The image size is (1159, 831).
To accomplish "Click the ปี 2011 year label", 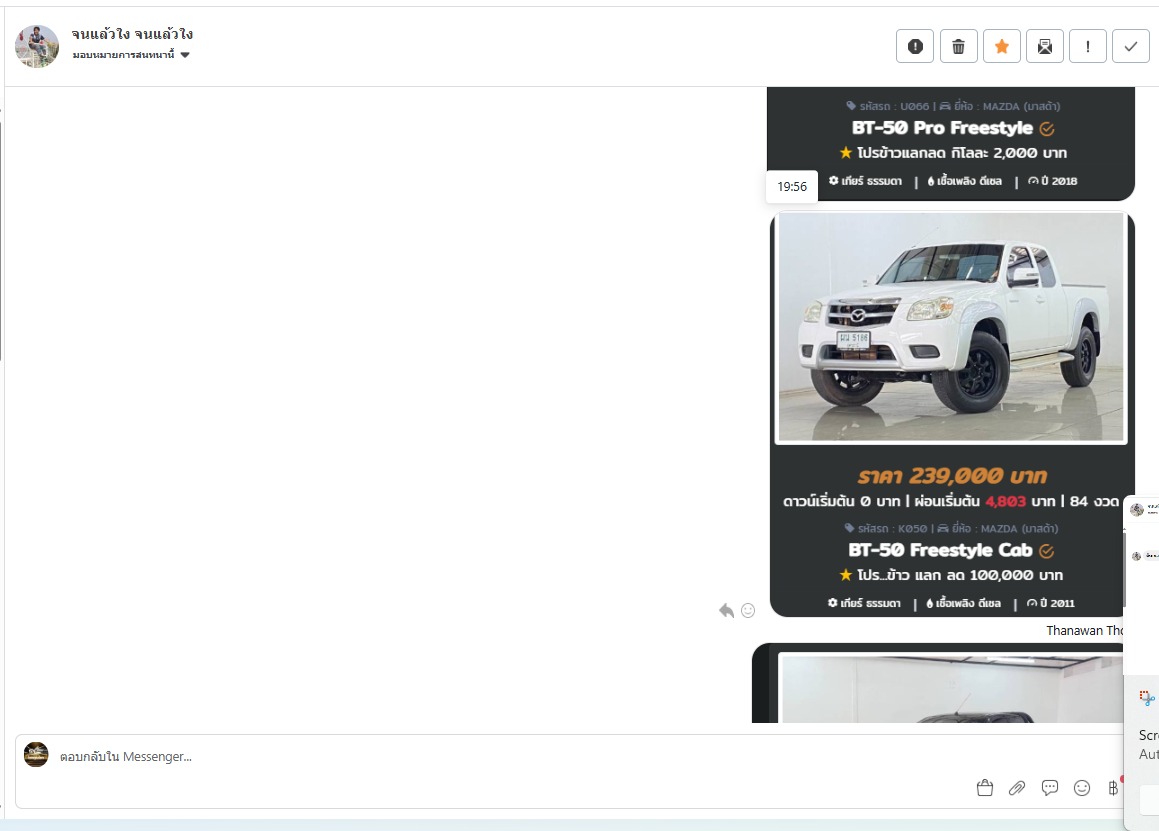I will tap(1051, 603).
